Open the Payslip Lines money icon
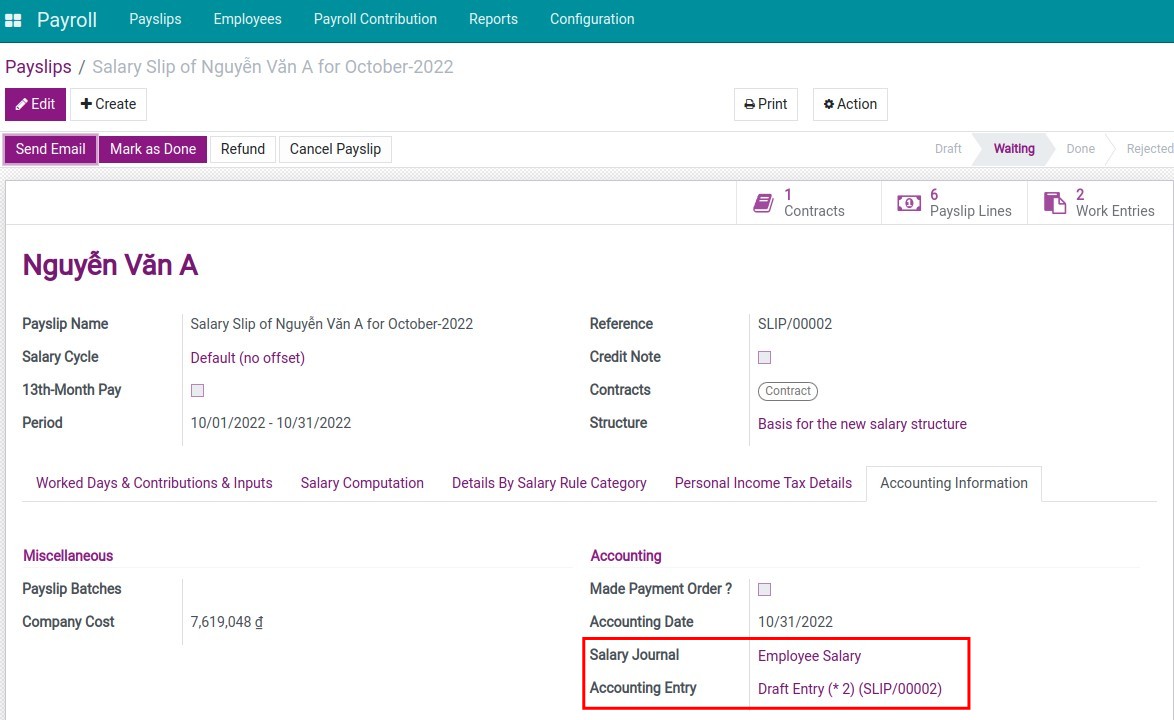Screen dimensions: 1174x720 pos(908,200)
